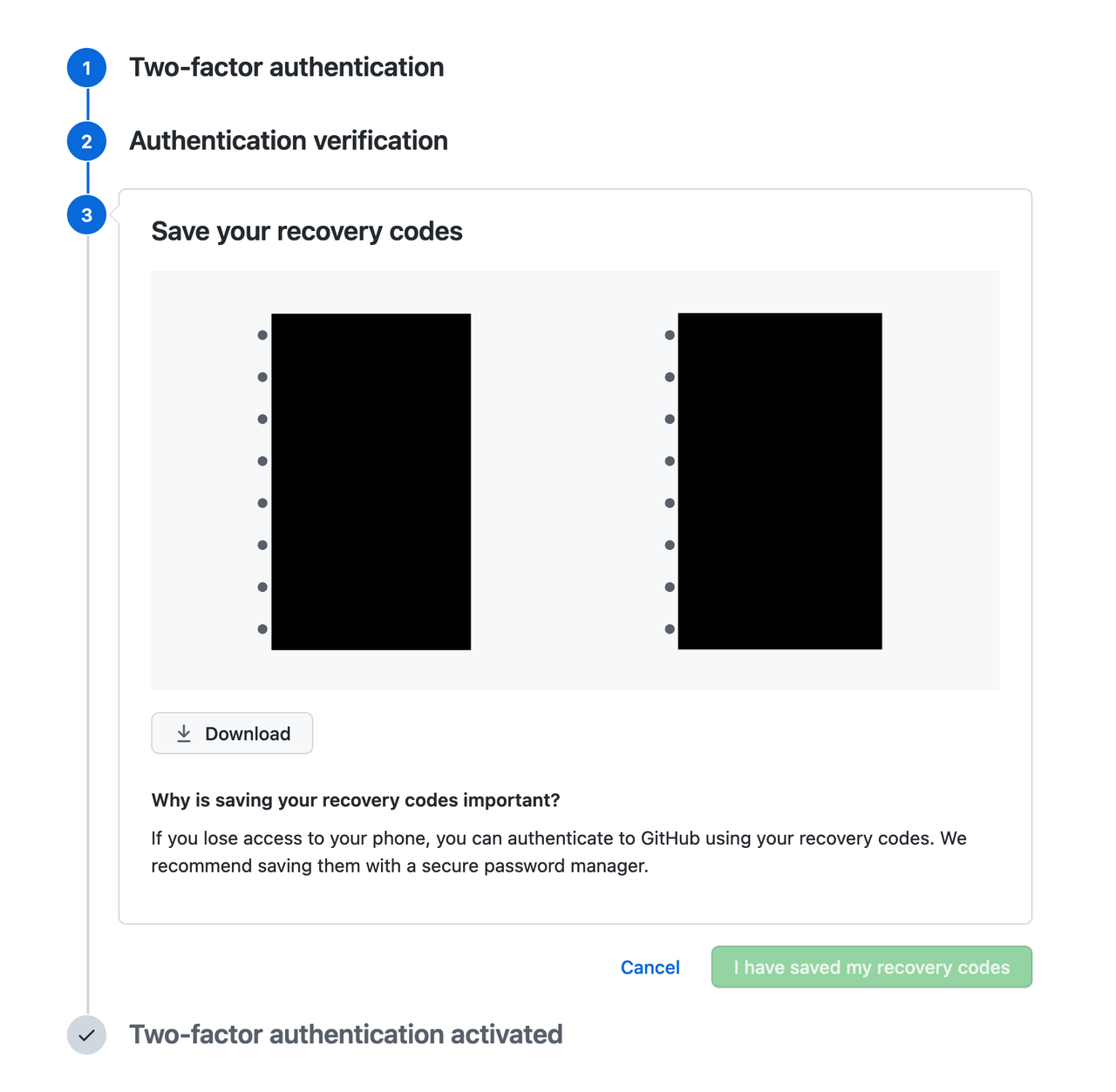This screenshot has width=1116, height=1092.
Task: Click the Two-factor authentication activated label
Action: tap(346, 1034)
